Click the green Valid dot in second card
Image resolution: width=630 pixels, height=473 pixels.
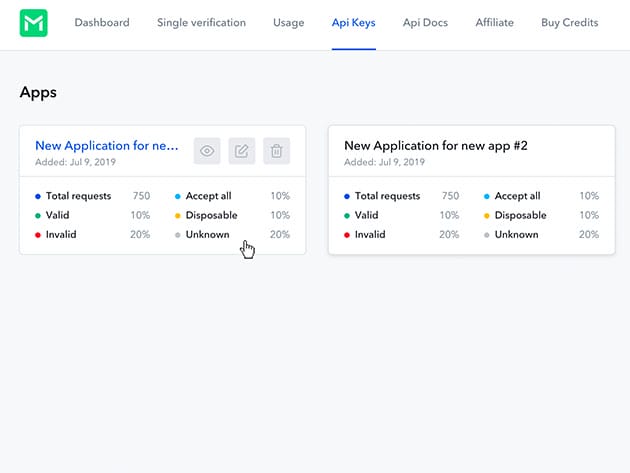click(347, 216)
